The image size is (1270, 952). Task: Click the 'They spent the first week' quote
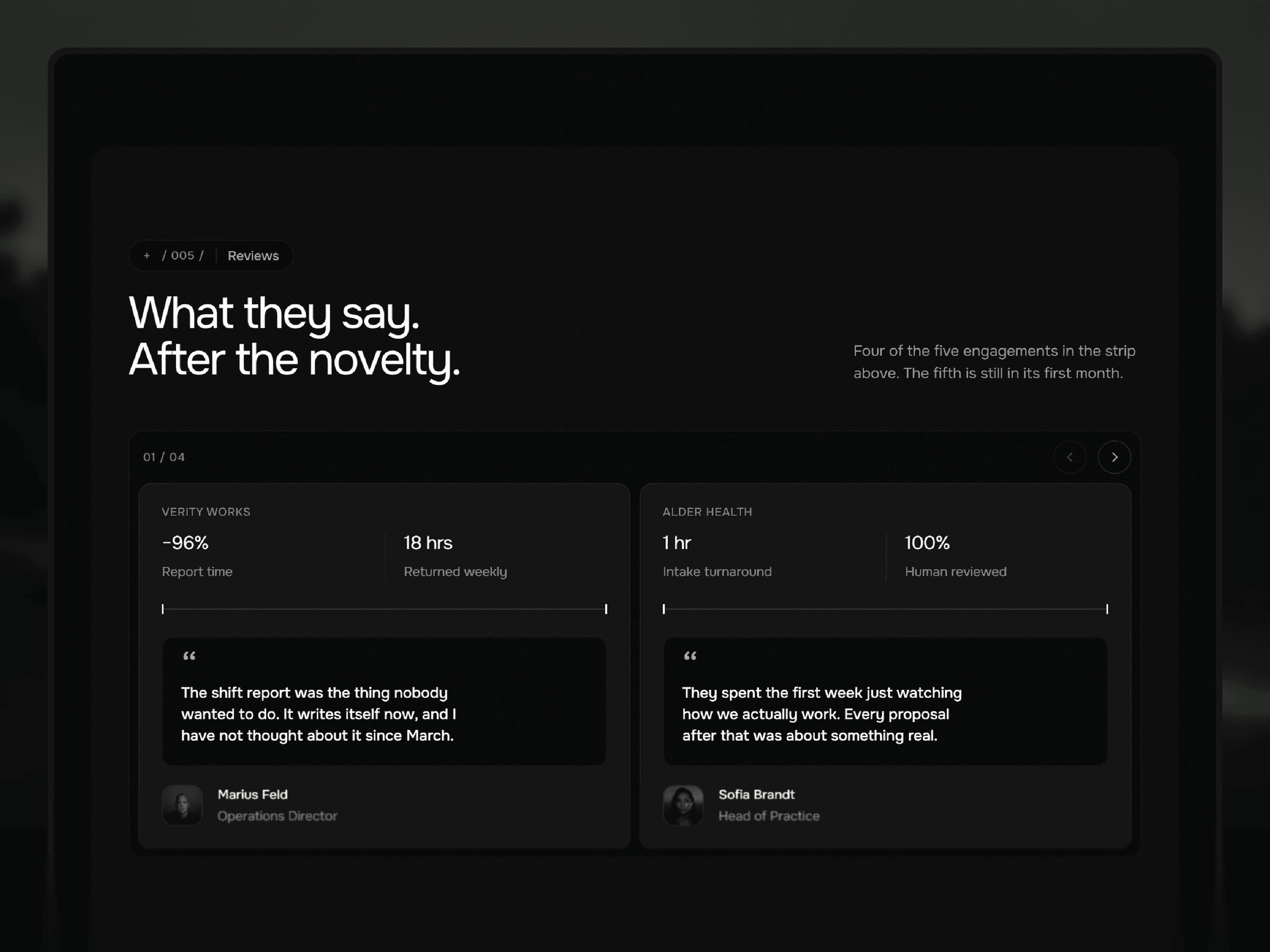[x=822, y=714]
